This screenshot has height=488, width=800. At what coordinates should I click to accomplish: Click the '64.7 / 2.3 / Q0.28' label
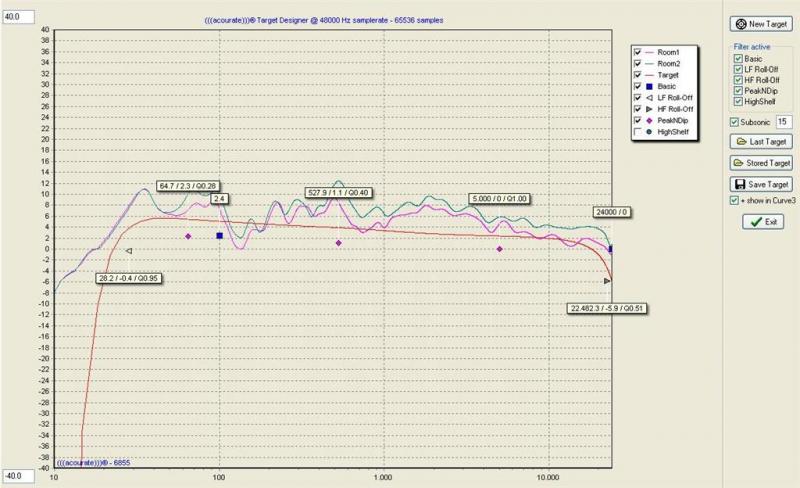[x=188, y=186]
